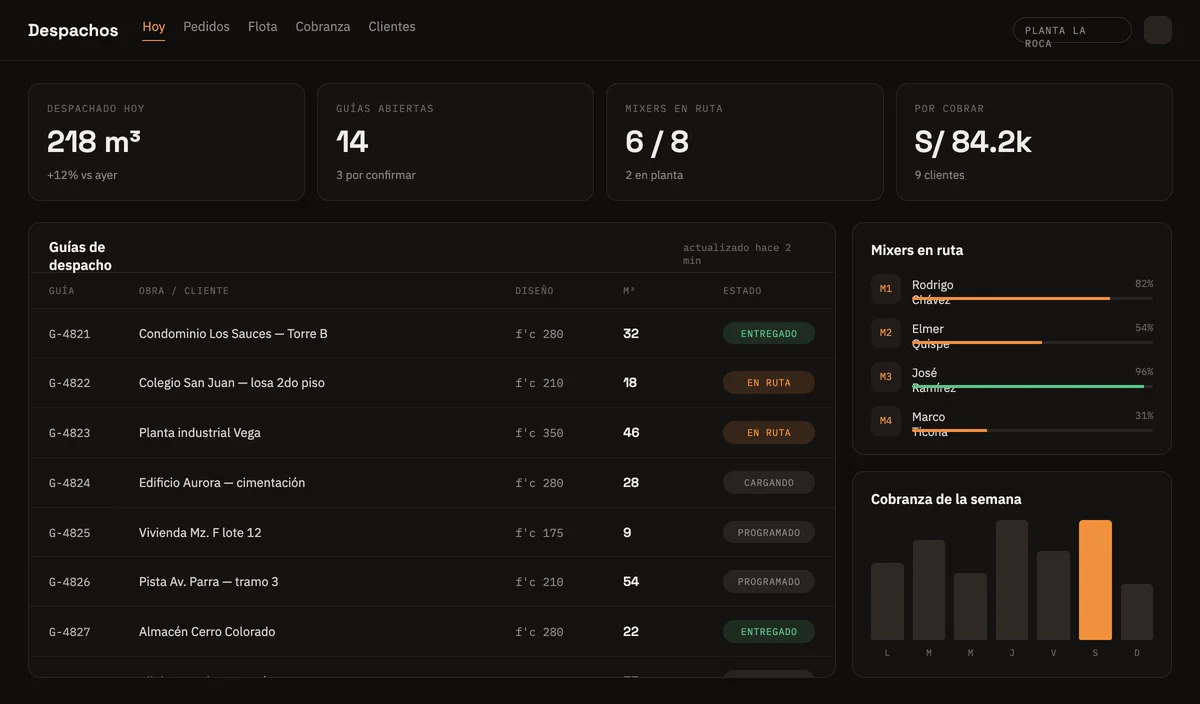The image size is (1200, 704).
Task: Open the Pedidos tab
Action: coord(206,27)
